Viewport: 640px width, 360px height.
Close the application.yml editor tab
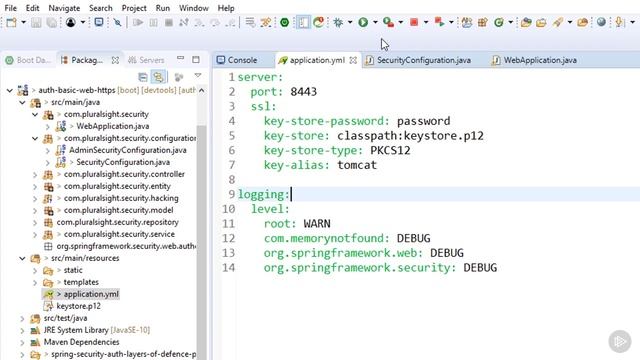(353, 60)
